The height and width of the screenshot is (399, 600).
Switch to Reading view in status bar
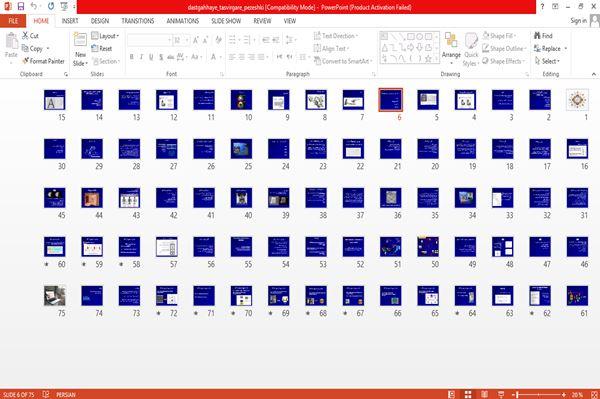click(x=484, y=394)
